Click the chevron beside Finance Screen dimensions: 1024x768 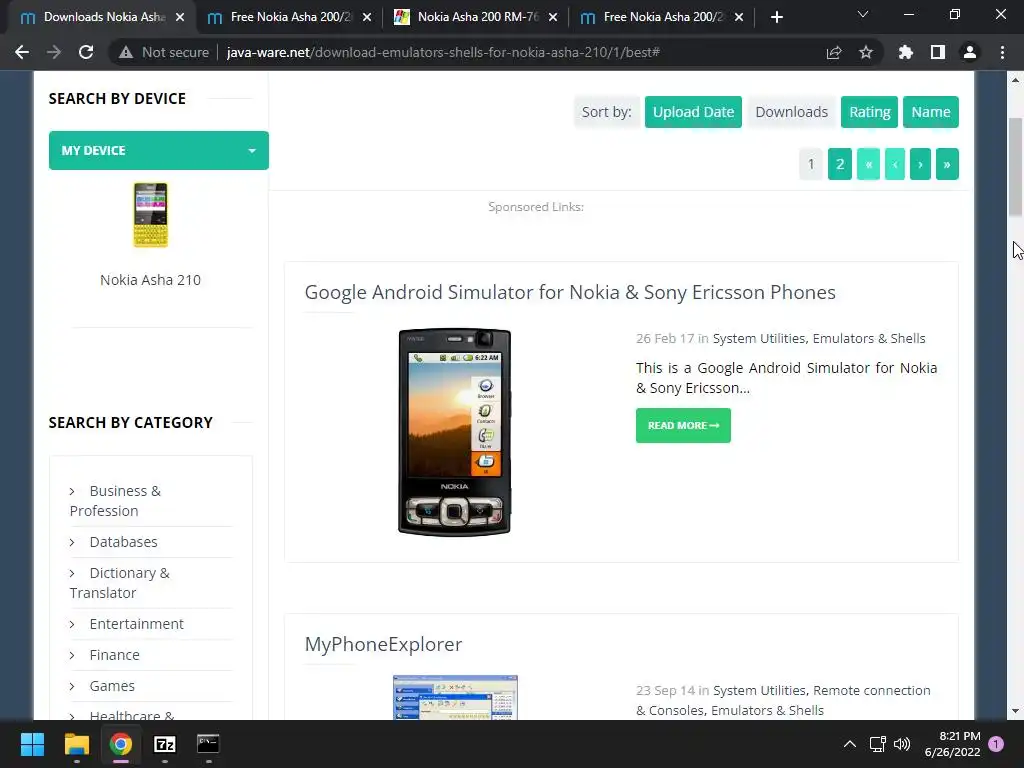tap(72, 655)
